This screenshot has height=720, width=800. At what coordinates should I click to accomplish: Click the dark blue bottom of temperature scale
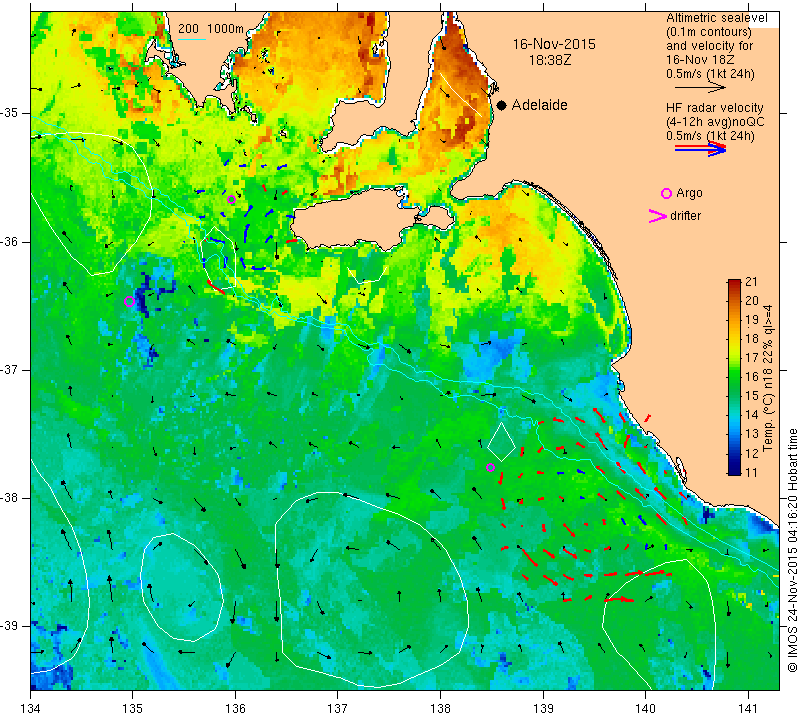coord(734,470)
